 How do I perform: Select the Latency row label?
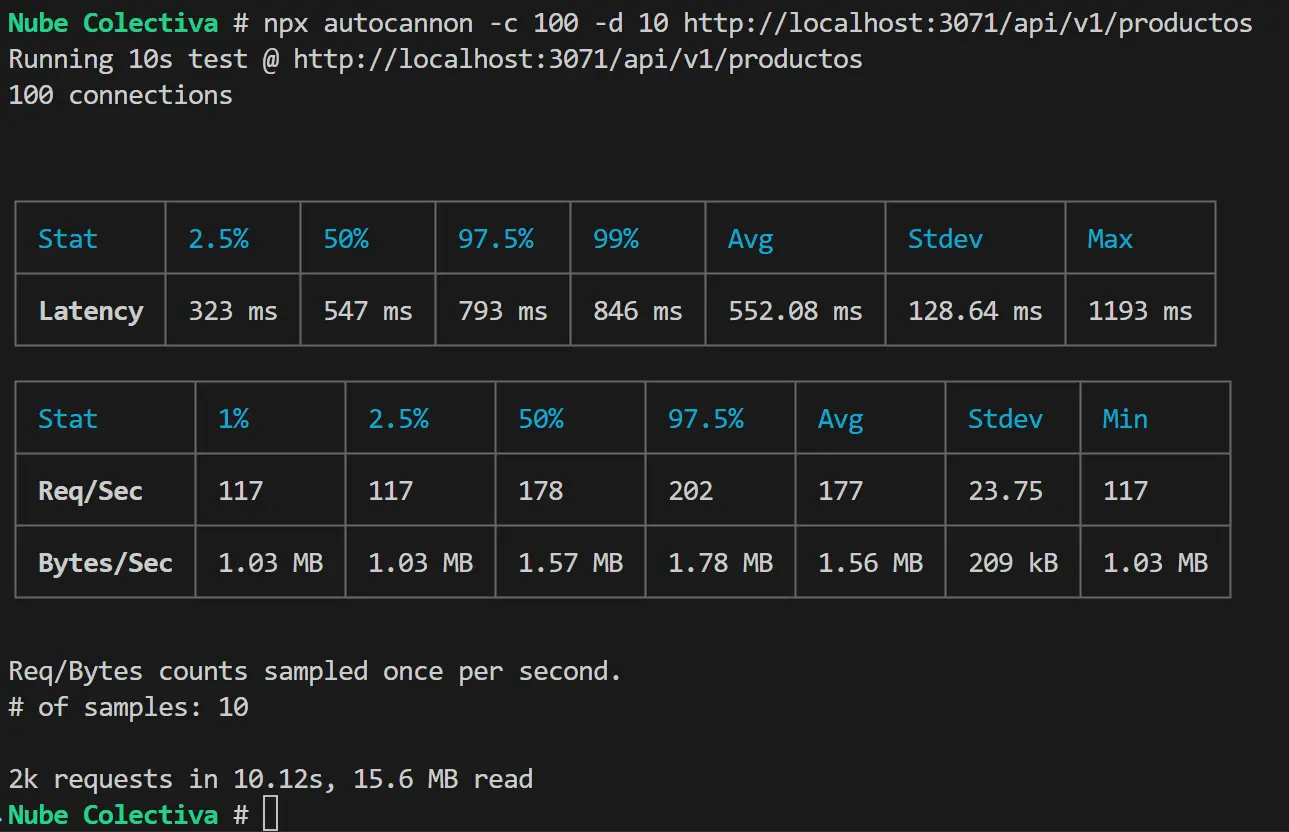[91, 311]
